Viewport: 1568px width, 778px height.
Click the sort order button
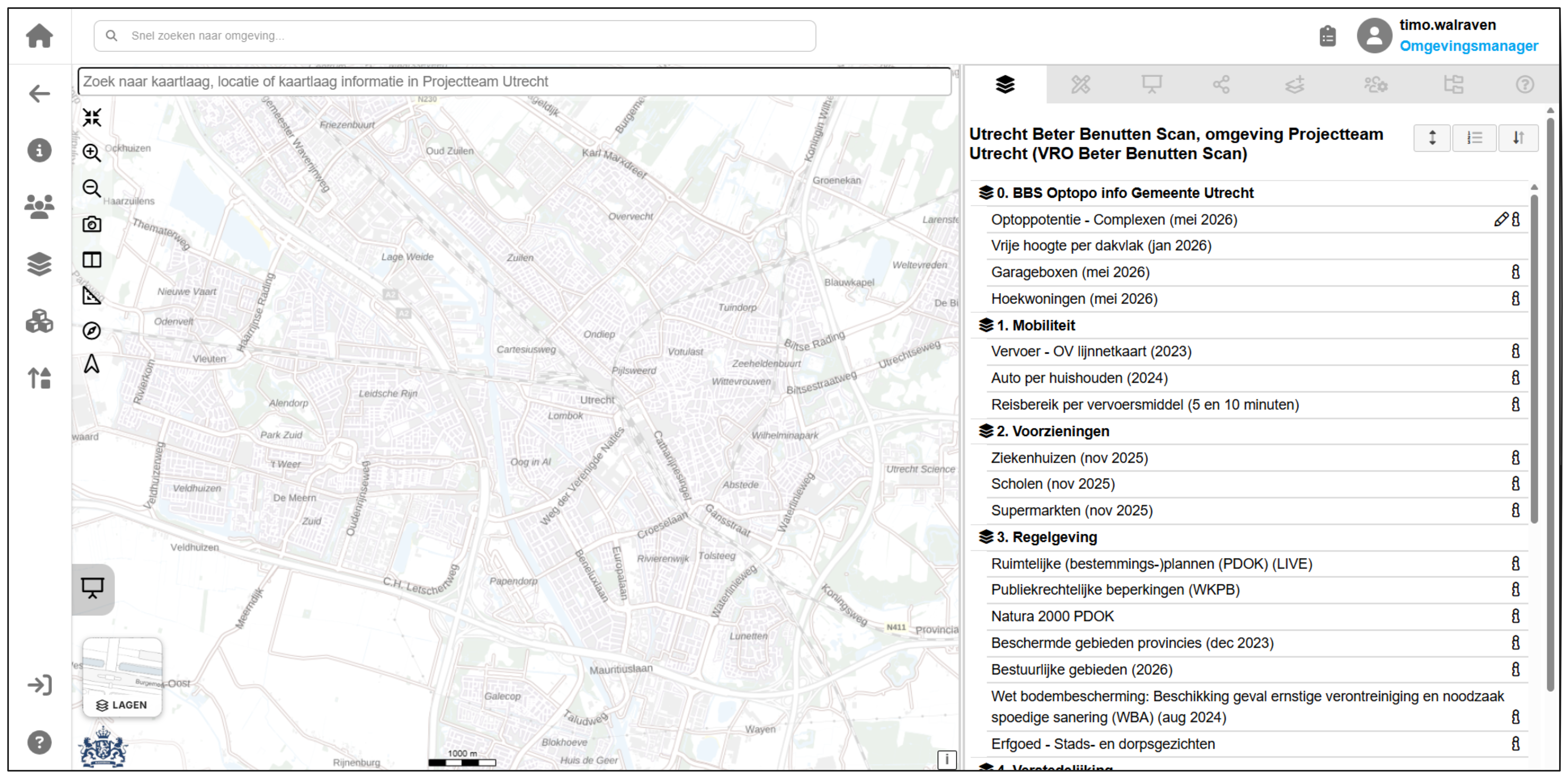click(x=1518, y=138)
